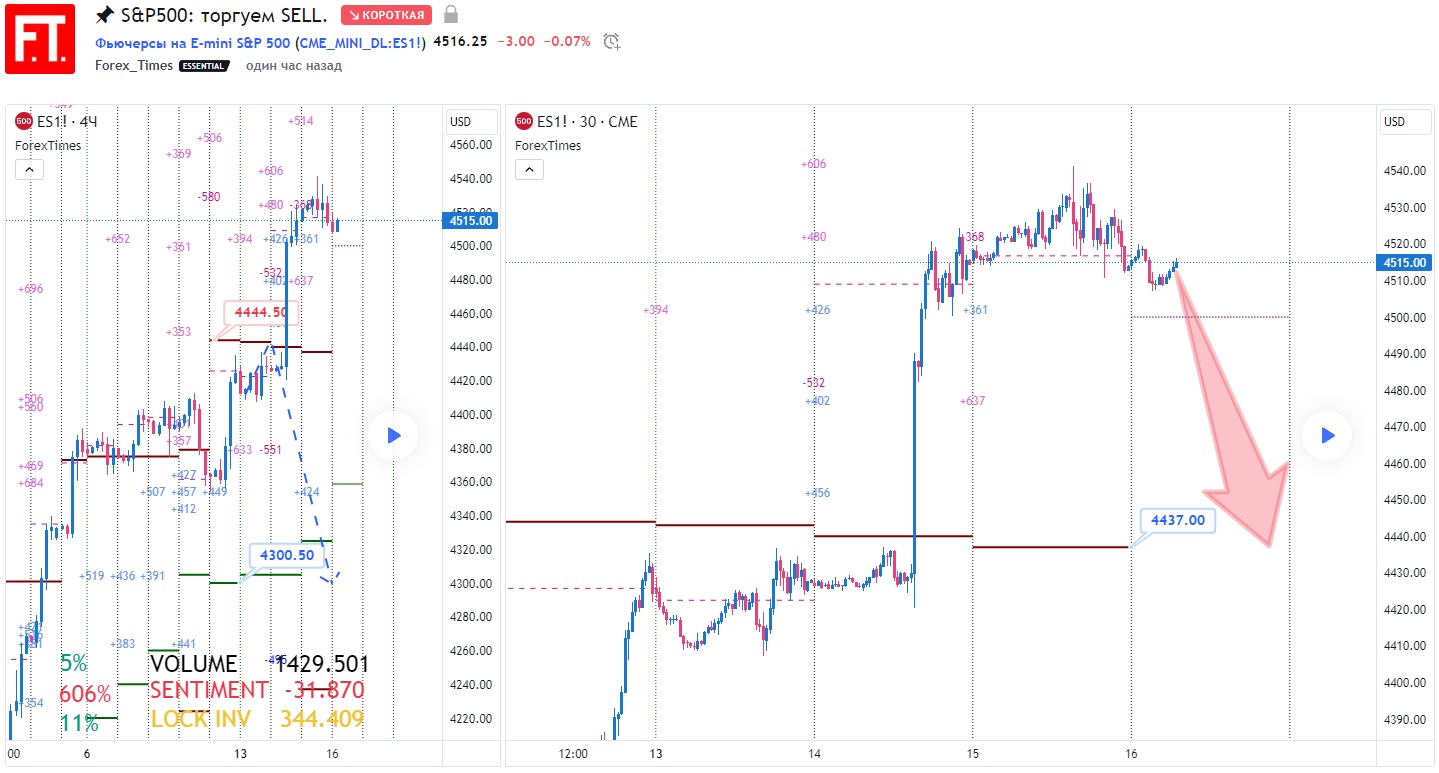1439x773 pixels.
Task: Play the left 4Ч chart
Action: [x=393, y=435]
